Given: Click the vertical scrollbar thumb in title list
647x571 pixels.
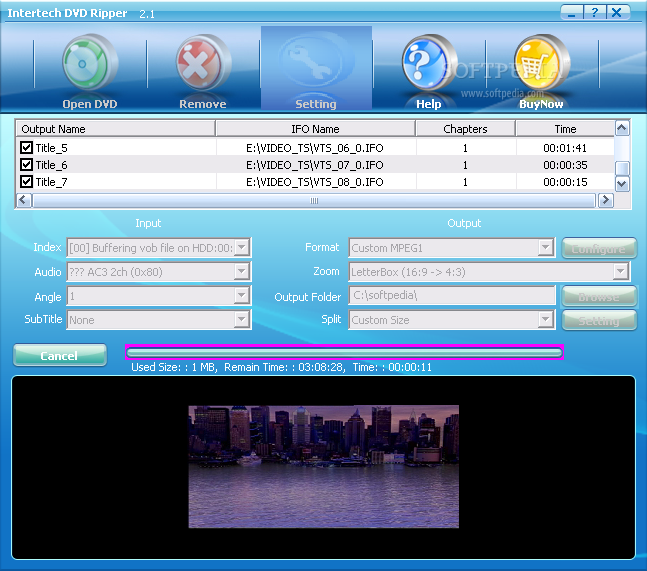Looking at the screenshot, I should point(622,168).
